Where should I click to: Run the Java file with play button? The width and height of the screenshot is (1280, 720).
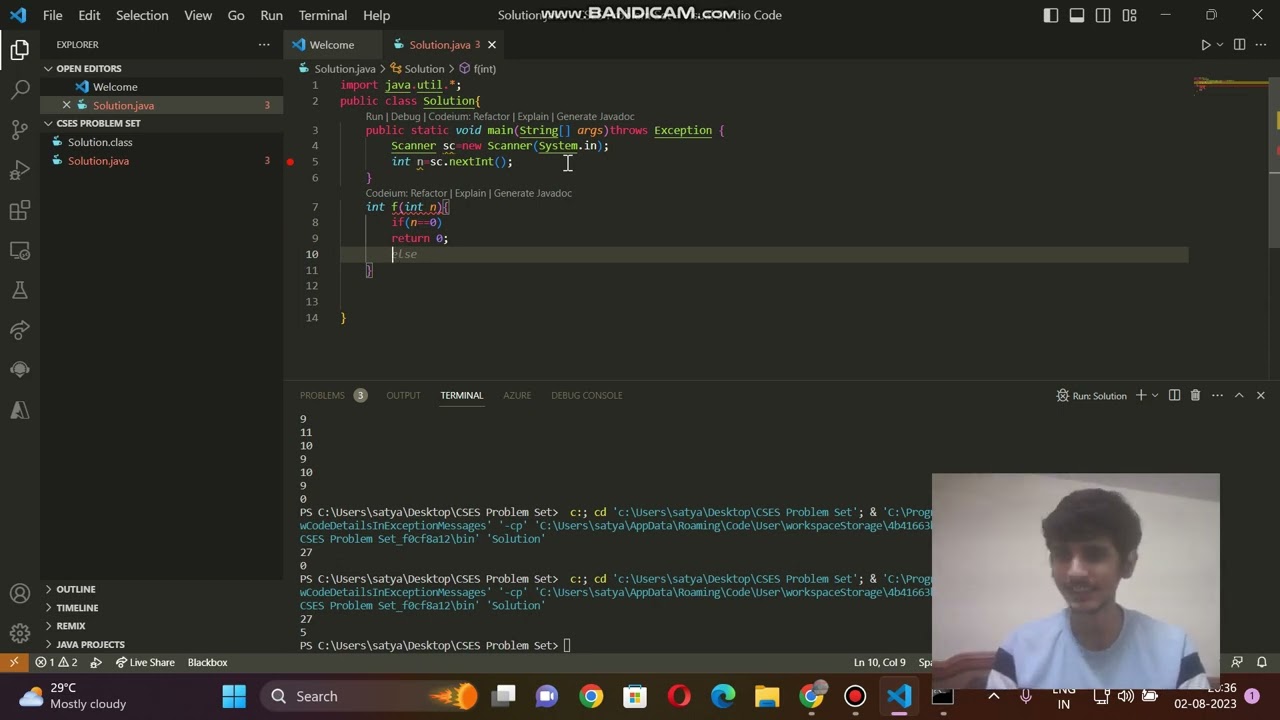(1205, 45)
